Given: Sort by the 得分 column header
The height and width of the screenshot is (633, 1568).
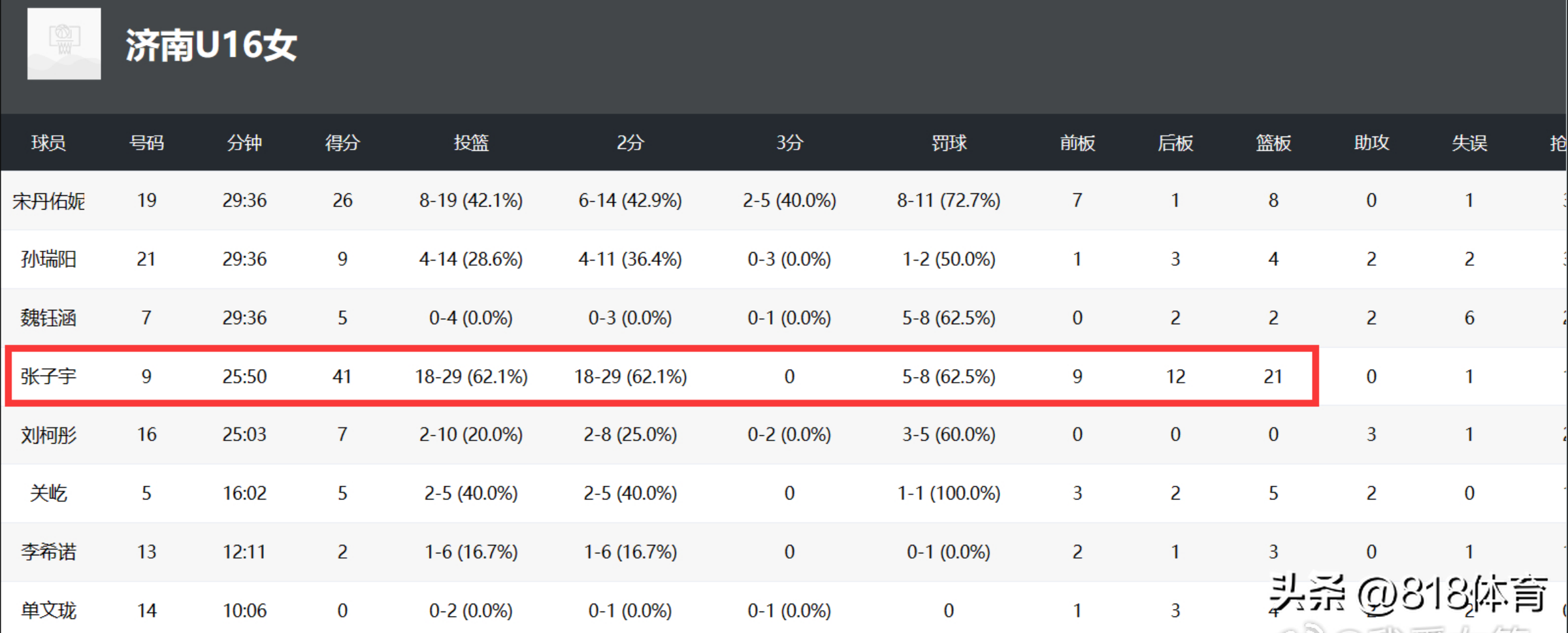Looking at the screenshot, I should pos(342,142).
